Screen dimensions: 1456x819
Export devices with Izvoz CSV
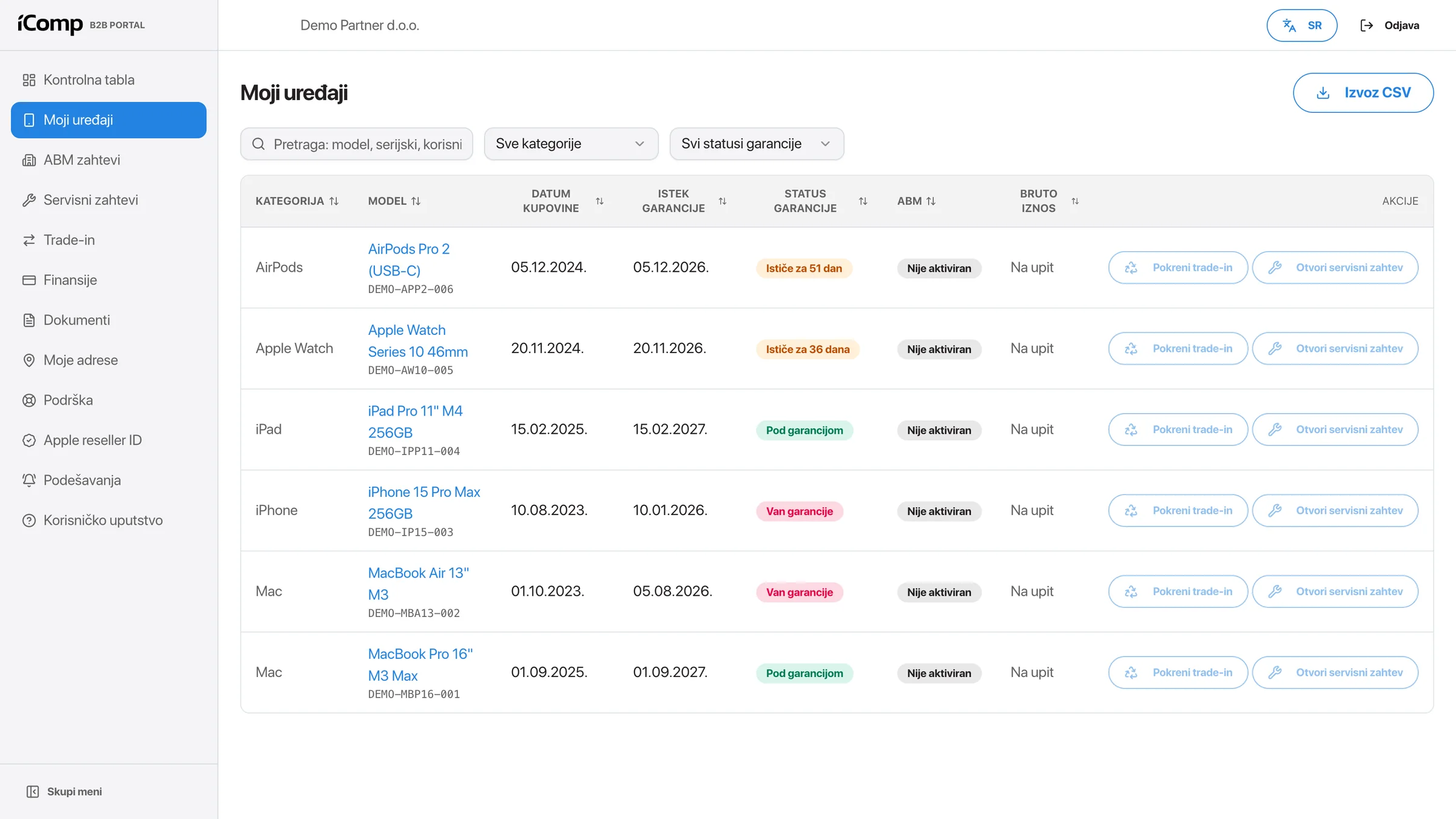[1363, 93]
